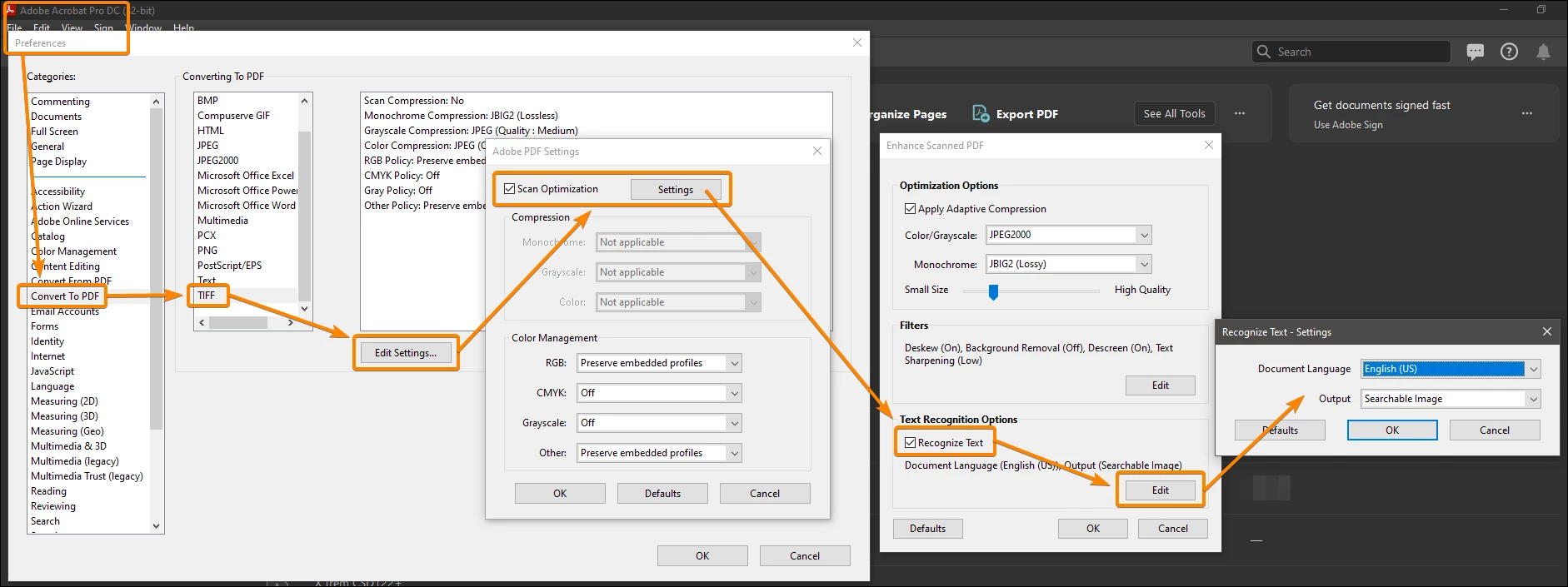Select Multimedia & 3D category
This screenshot has height=587, width=1568.
point(68,446)
